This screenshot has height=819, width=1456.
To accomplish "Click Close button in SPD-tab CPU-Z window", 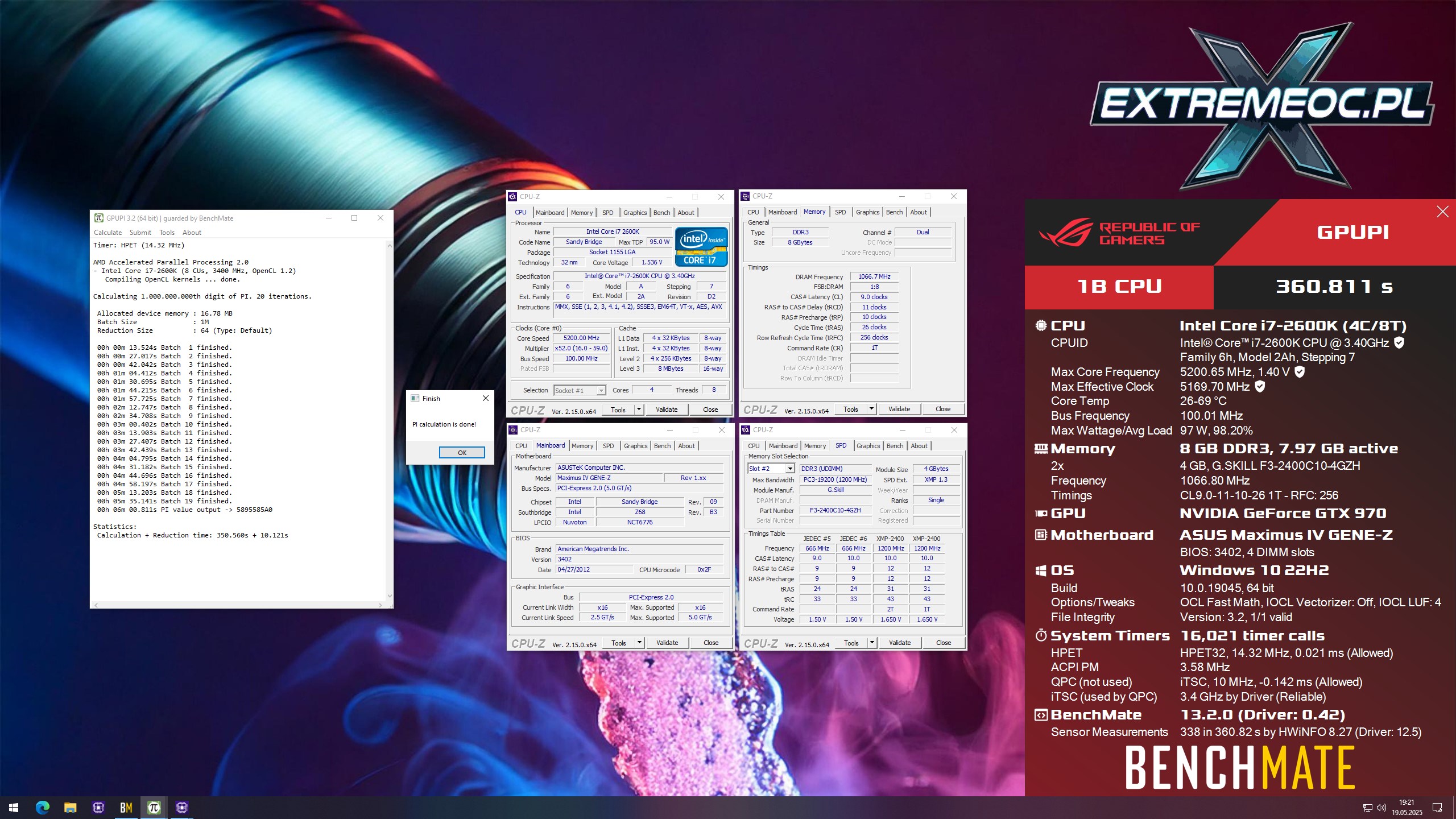I will tap(943, 643).
